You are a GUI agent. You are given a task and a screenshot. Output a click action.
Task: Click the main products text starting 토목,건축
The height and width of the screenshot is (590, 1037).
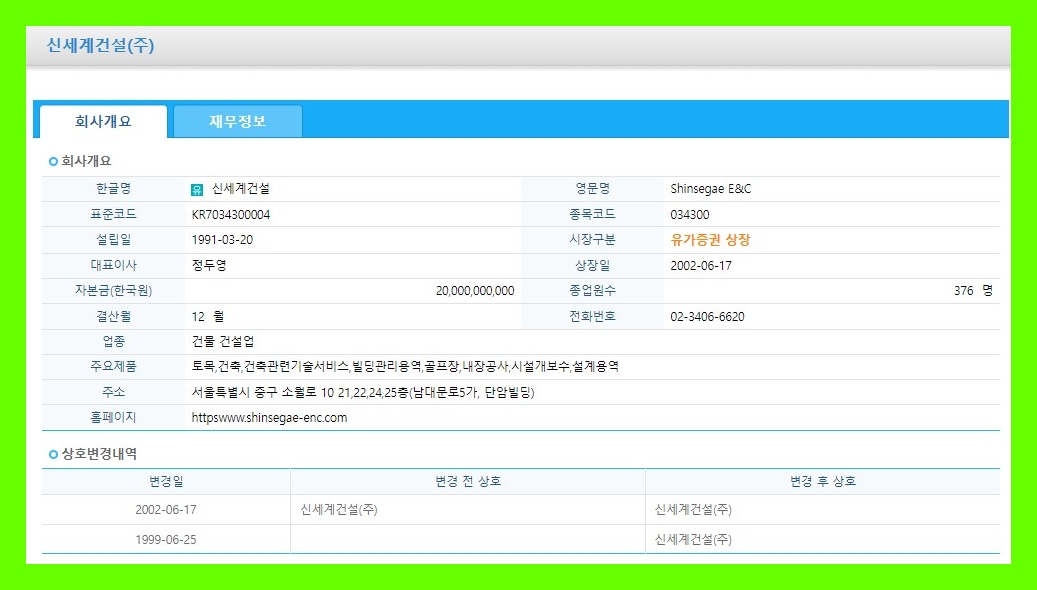(405, 366)
